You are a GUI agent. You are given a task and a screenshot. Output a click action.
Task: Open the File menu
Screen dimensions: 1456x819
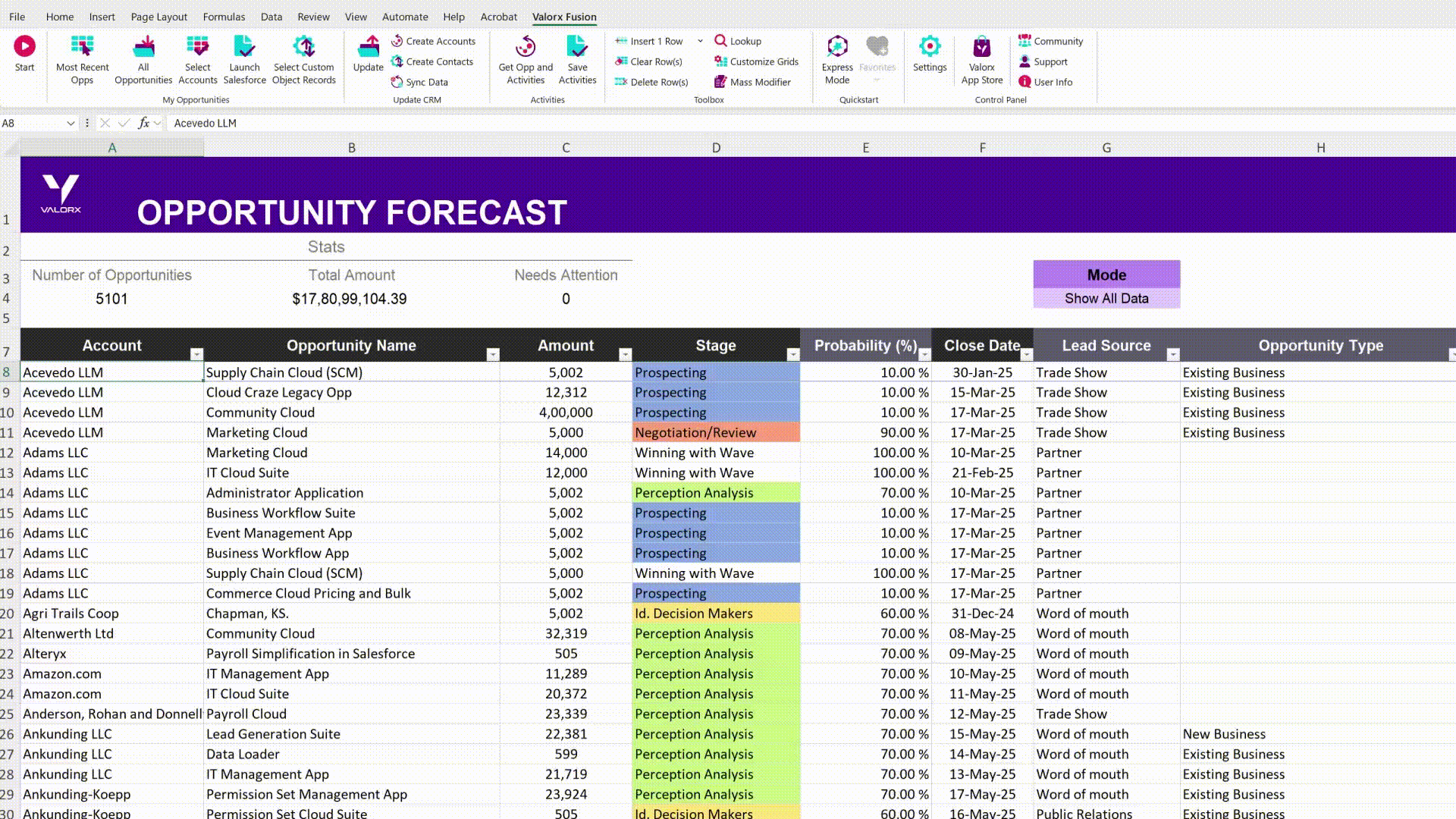tap(17, 17)
